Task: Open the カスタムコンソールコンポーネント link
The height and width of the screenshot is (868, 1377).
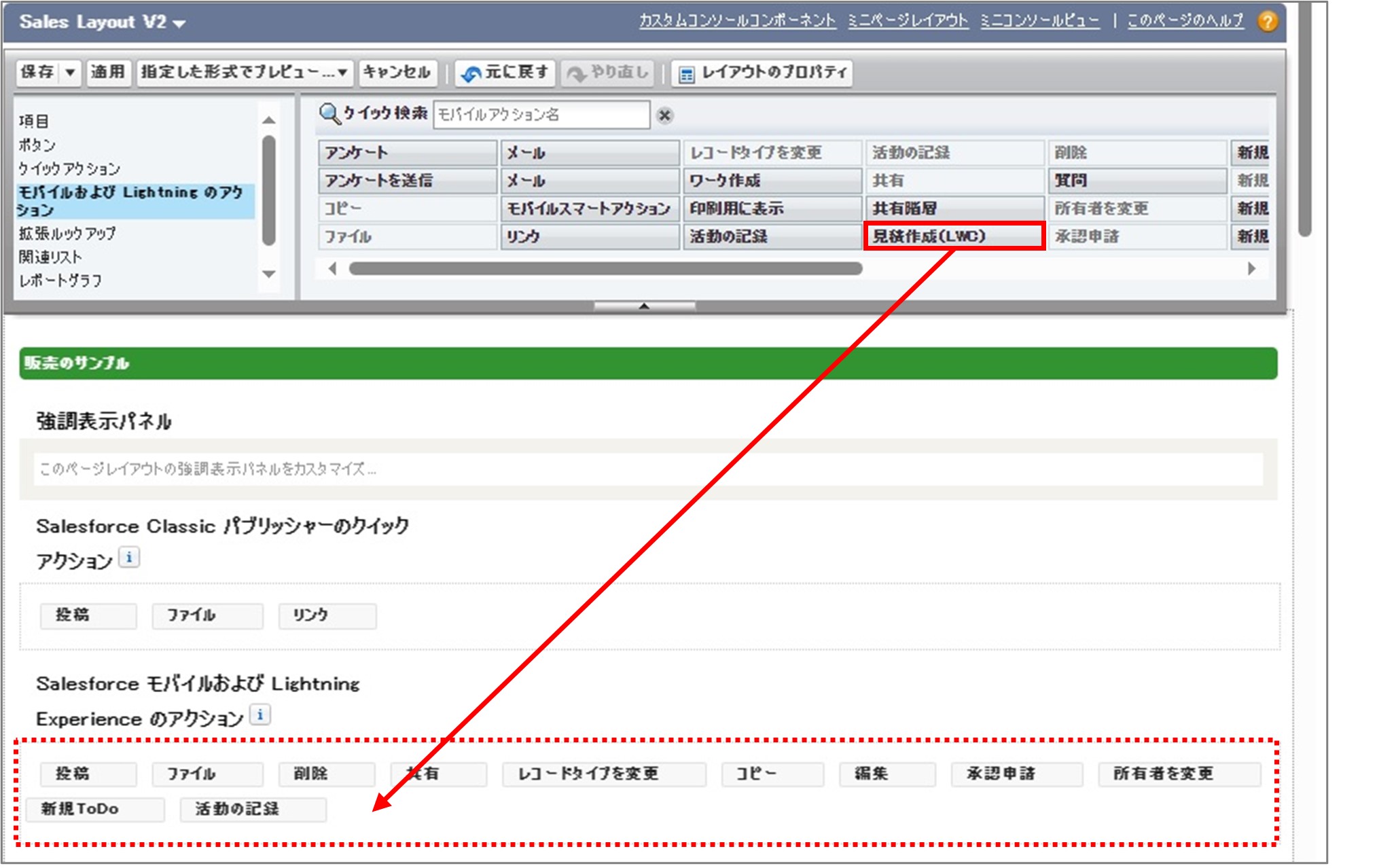Action: pyautogui.click(x=737, y=21)
